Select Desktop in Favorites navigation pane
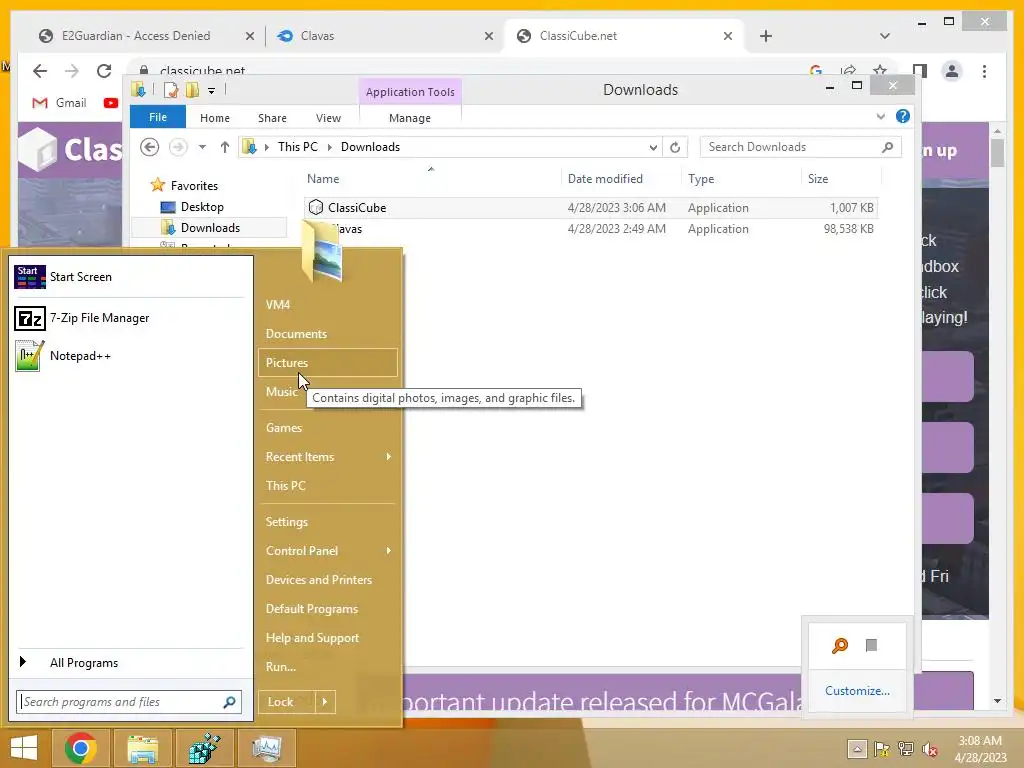The height and width of the screenshot is (768, 1024). pos(202,207)
